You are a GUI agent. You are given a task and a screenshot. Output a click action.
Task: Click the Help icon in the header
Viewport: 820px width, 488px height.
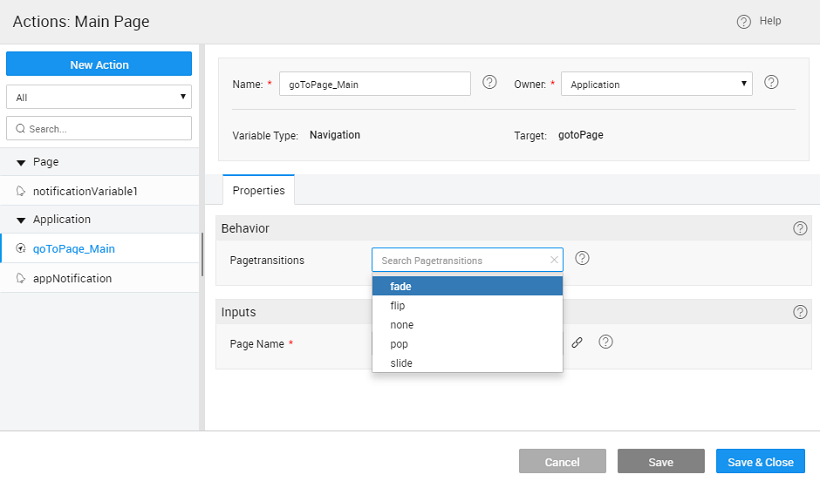[744, 22]
